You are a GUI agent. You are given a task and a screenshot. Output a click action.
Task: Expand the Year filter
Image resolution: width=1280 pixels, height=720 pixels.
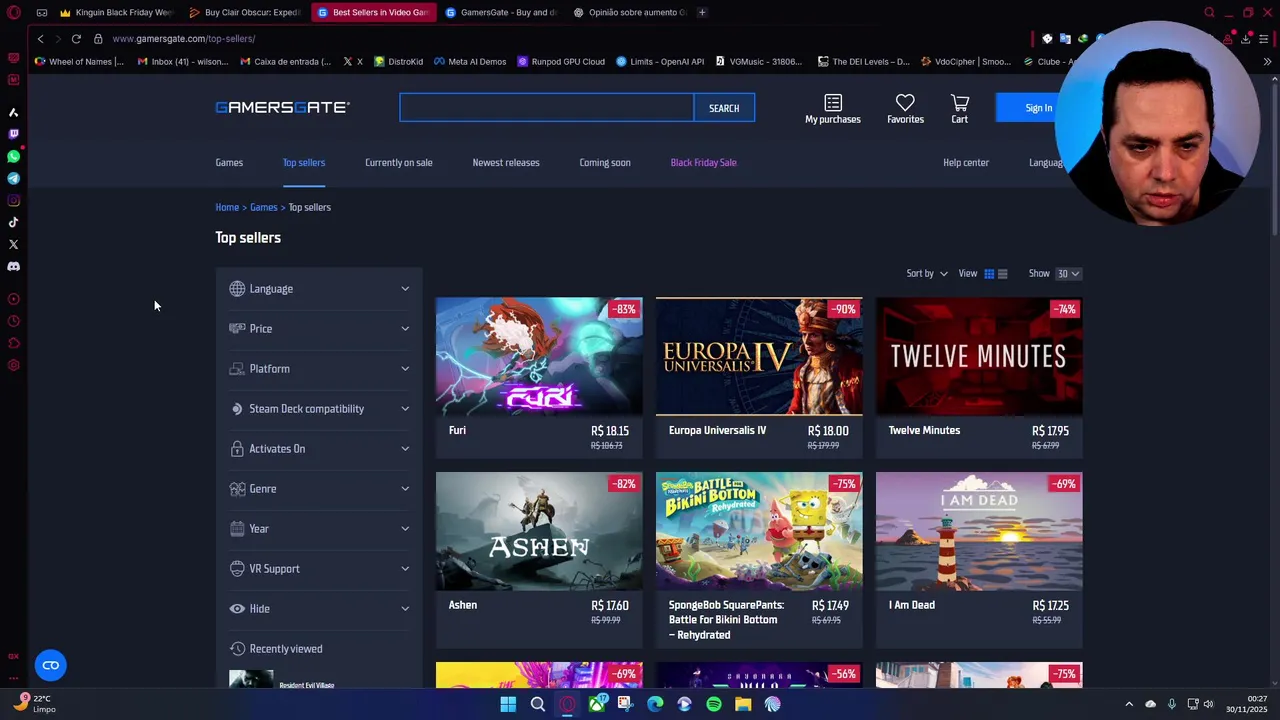[319, 529]
